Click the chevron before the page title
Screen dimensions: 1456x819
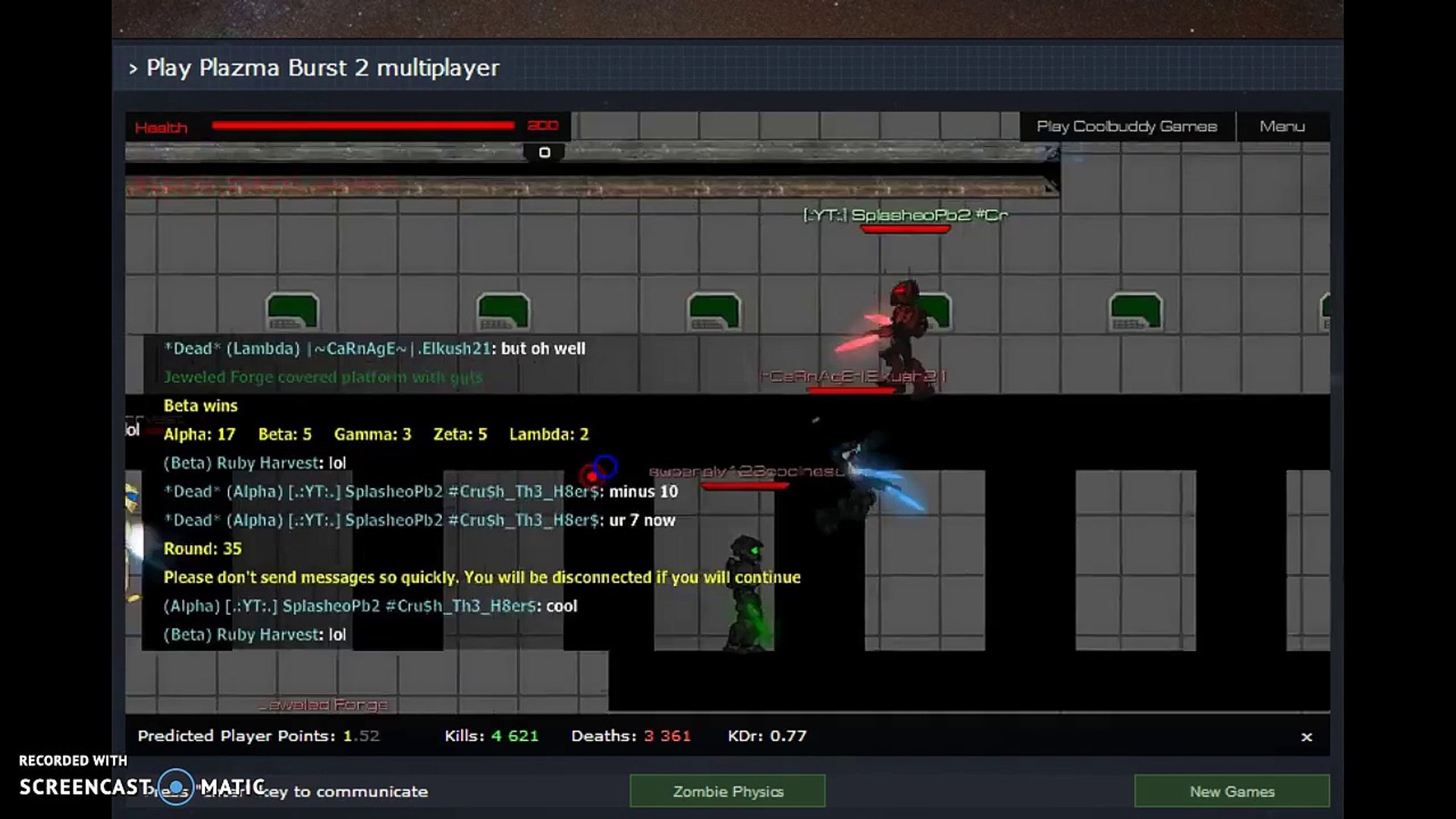pyautogui.click(x=133, y=68)
